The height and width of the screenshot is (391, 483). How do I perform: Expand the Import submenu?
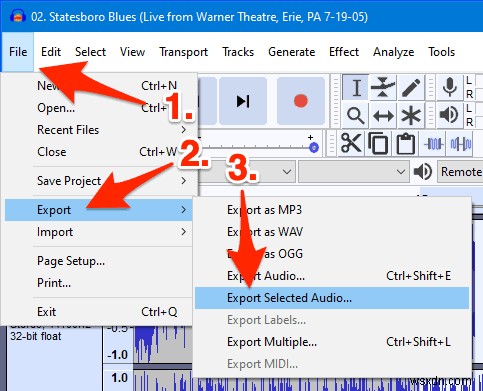(99, 232)
